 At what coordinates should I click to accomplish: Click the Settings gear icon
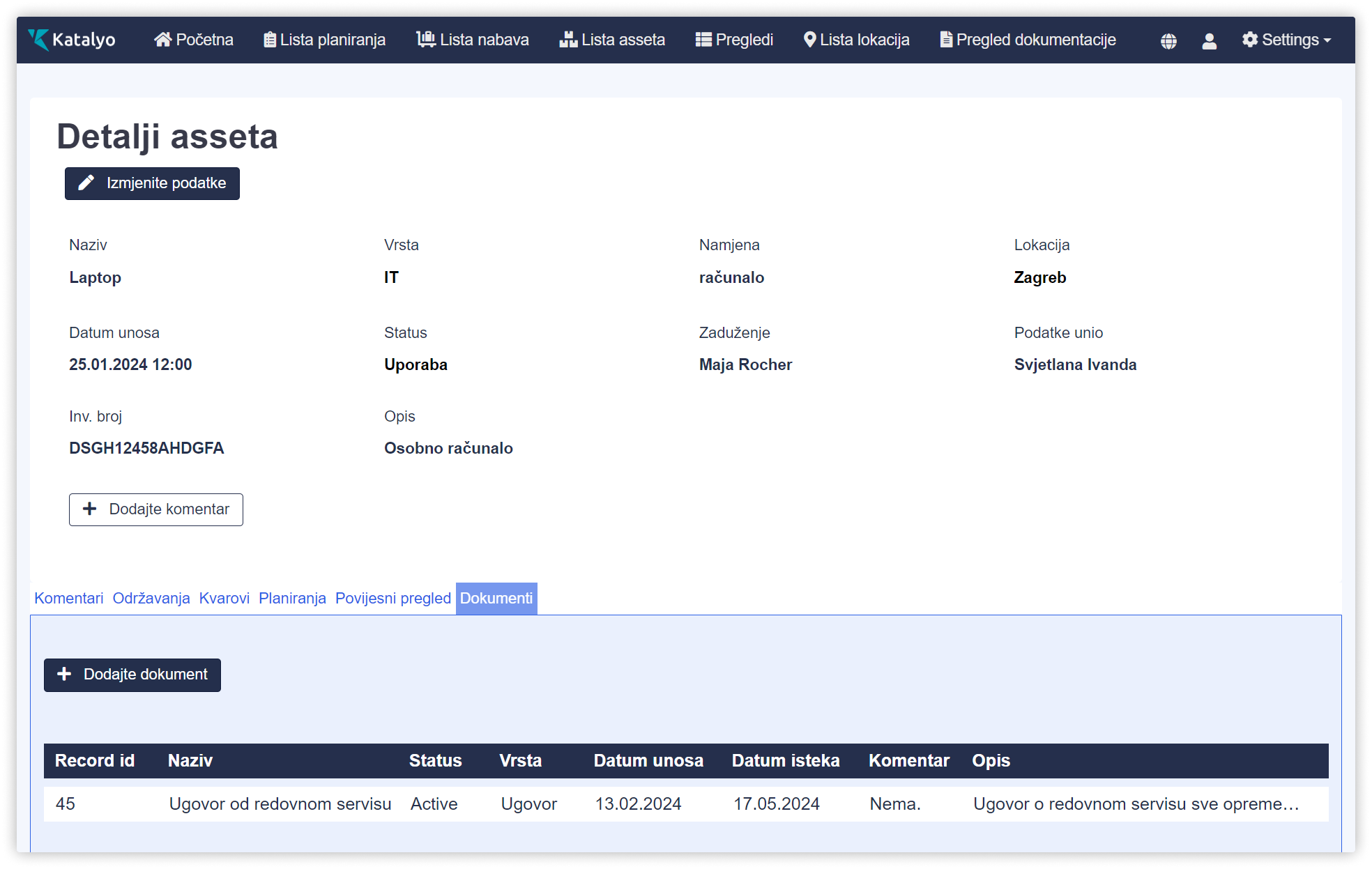1250,40
